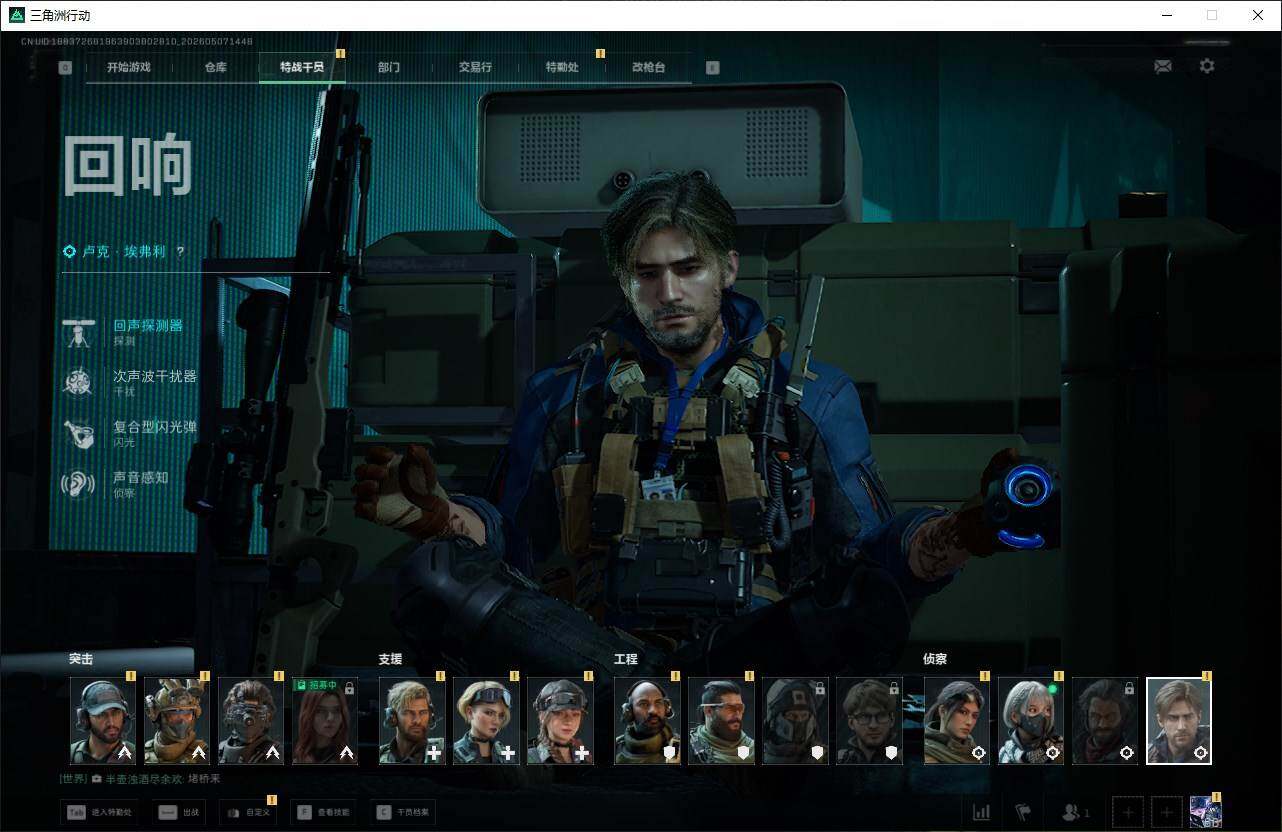Click the large 回响 operator title
Image resolution: width=1282 pixels, height=832 pixels.
point(127,165)
